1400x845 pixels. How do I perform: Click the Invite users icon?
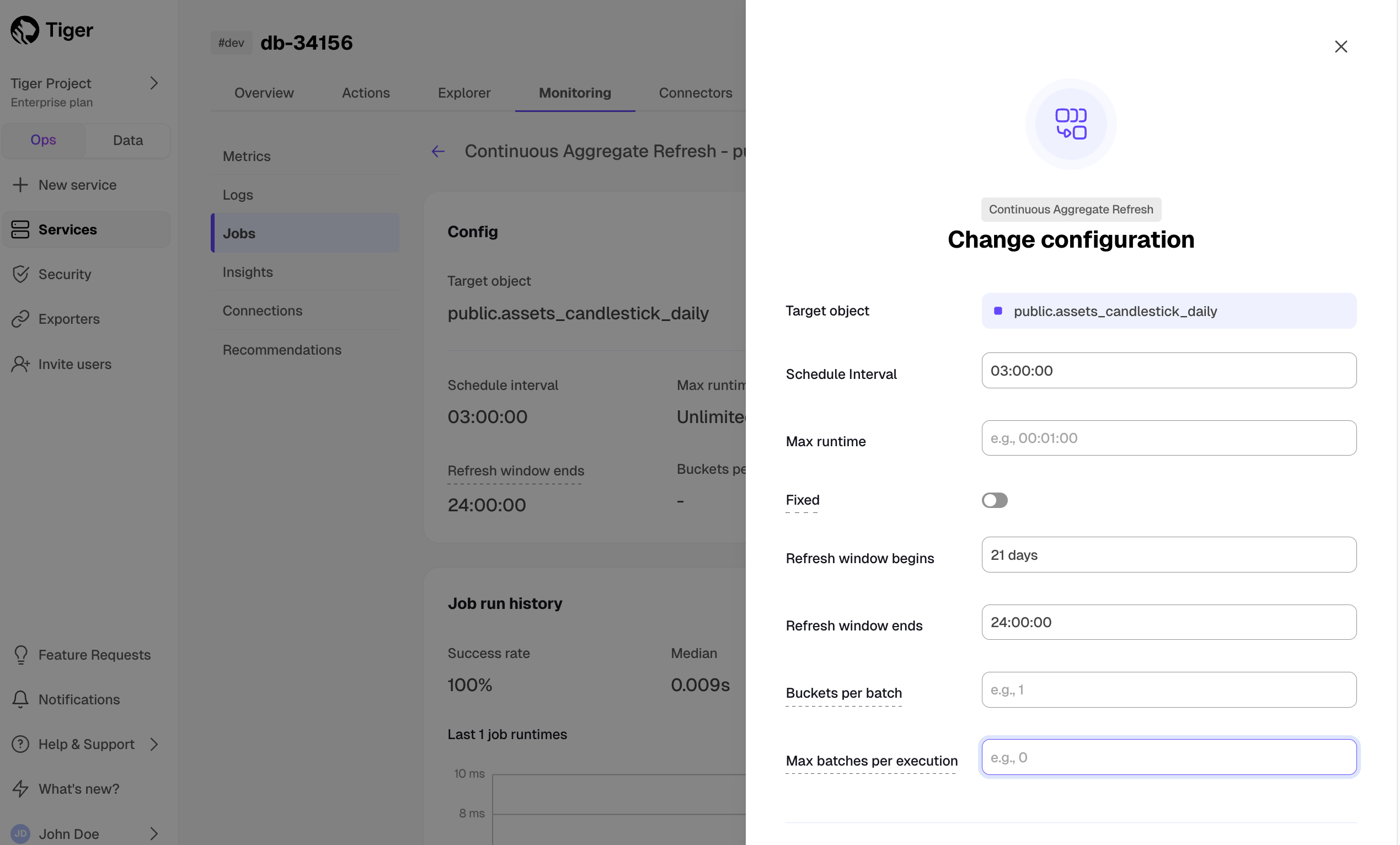point(20,363)
